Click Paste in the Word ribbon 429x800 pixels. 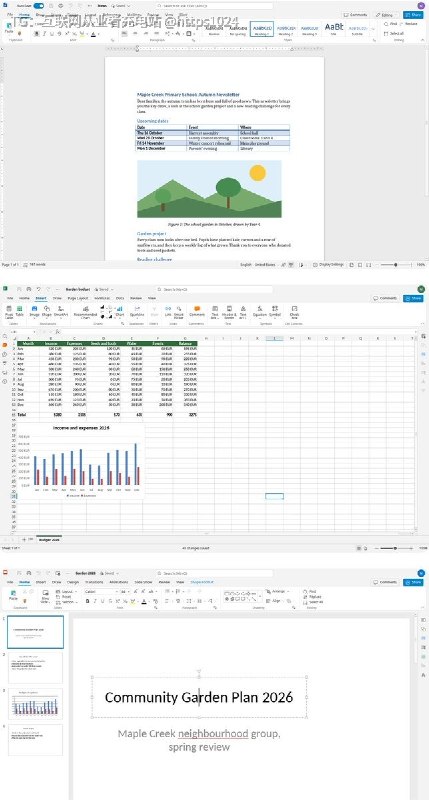click(x=9, y=29)
